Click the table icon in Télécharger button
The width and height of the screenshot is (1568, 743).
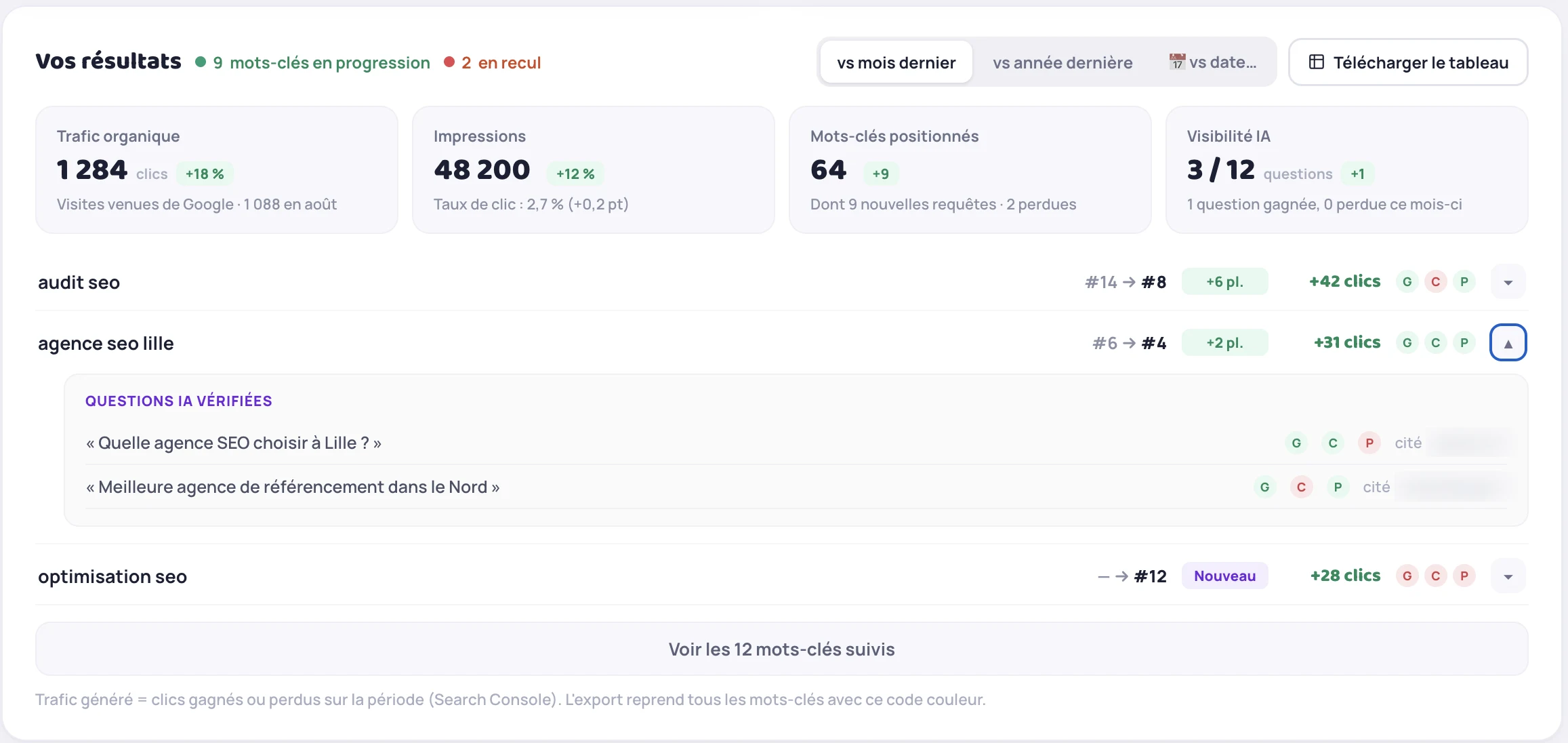coord(1317,62)
